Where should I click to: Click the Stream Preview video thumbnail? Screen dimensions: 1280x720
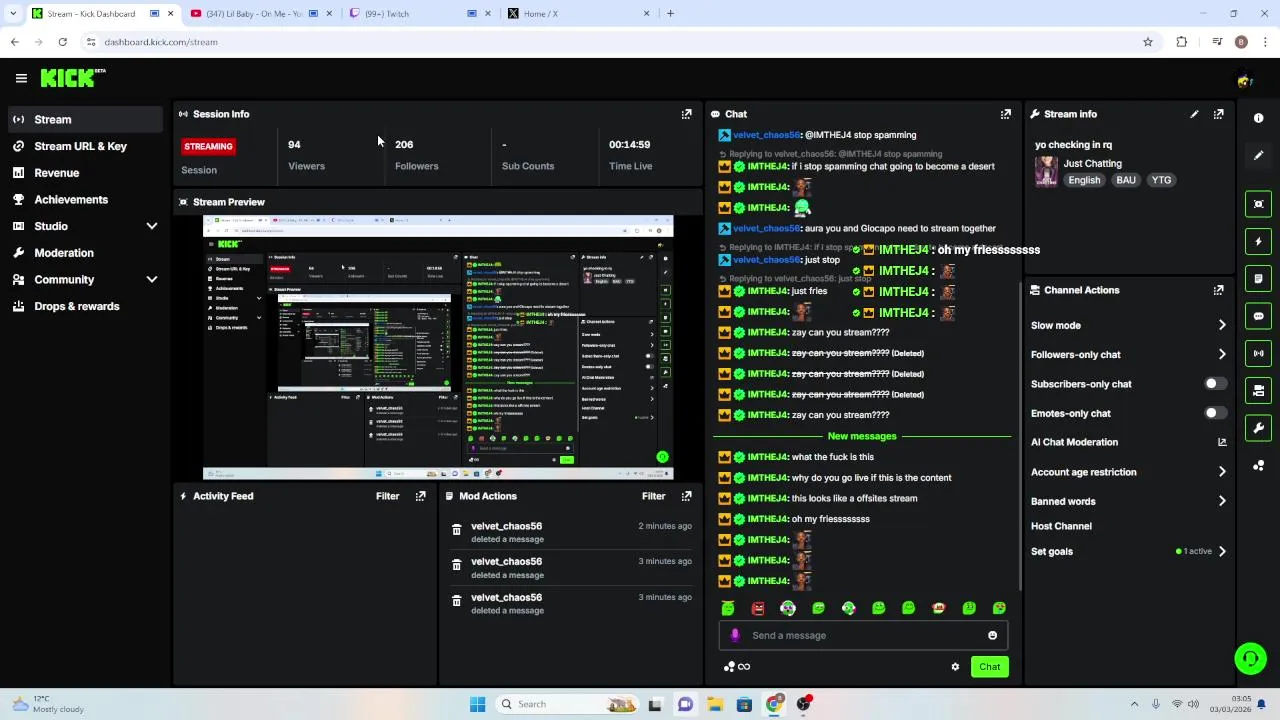click(x=438, y=348)
